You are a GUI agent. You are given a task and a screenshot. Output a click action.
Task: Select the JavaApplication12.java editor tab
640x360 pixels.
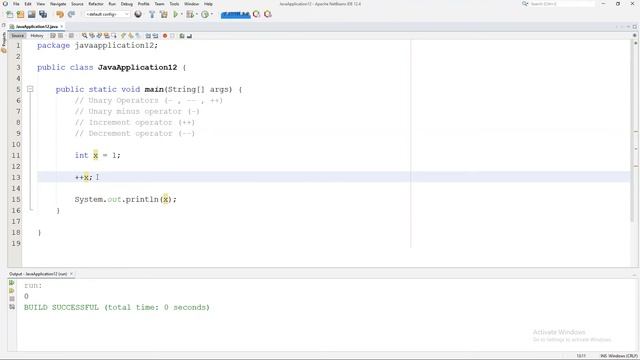coord(36,27)
